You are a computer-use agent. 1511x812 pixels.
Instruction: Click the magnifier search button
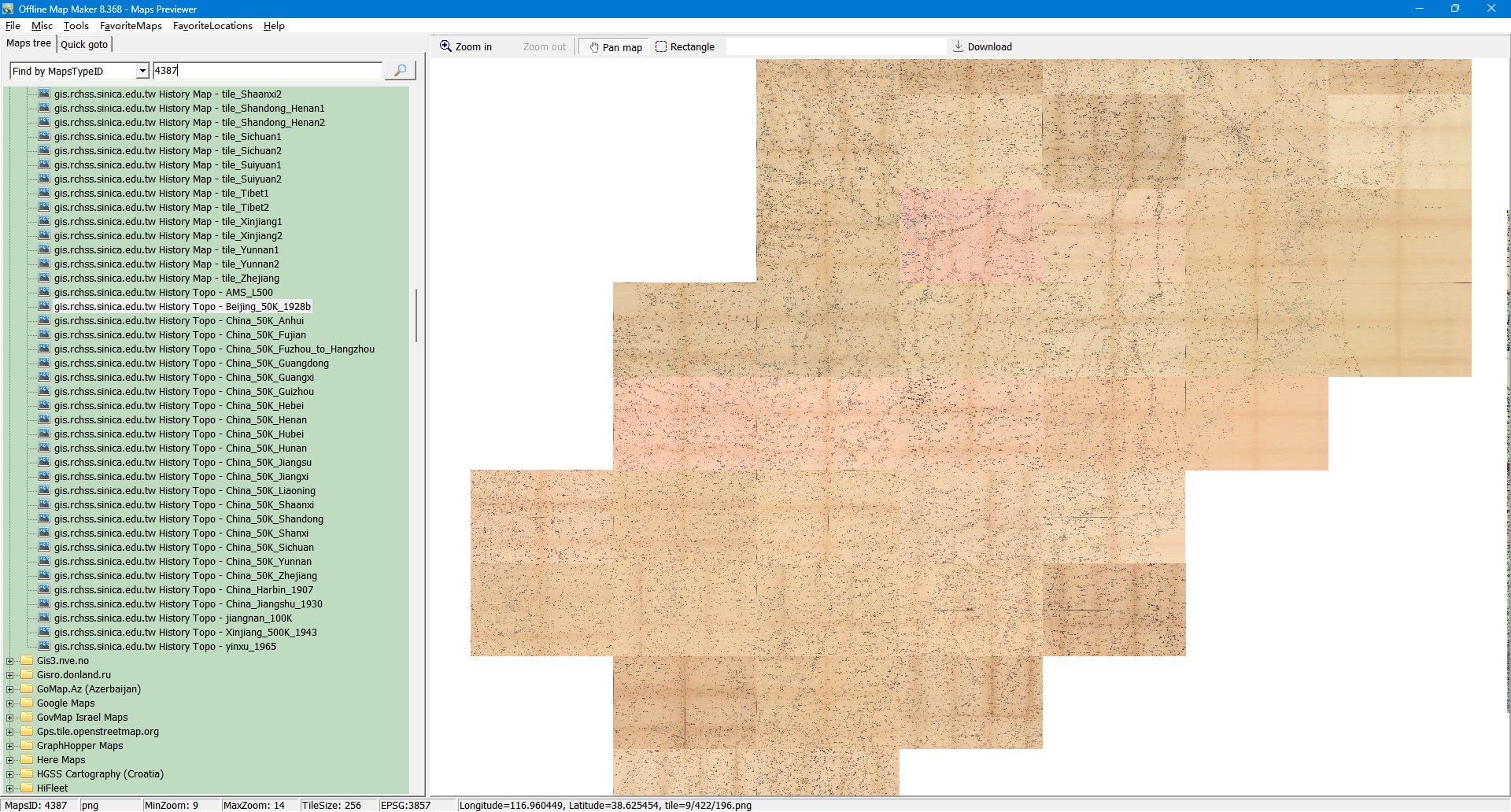click(x=400, y=71)
